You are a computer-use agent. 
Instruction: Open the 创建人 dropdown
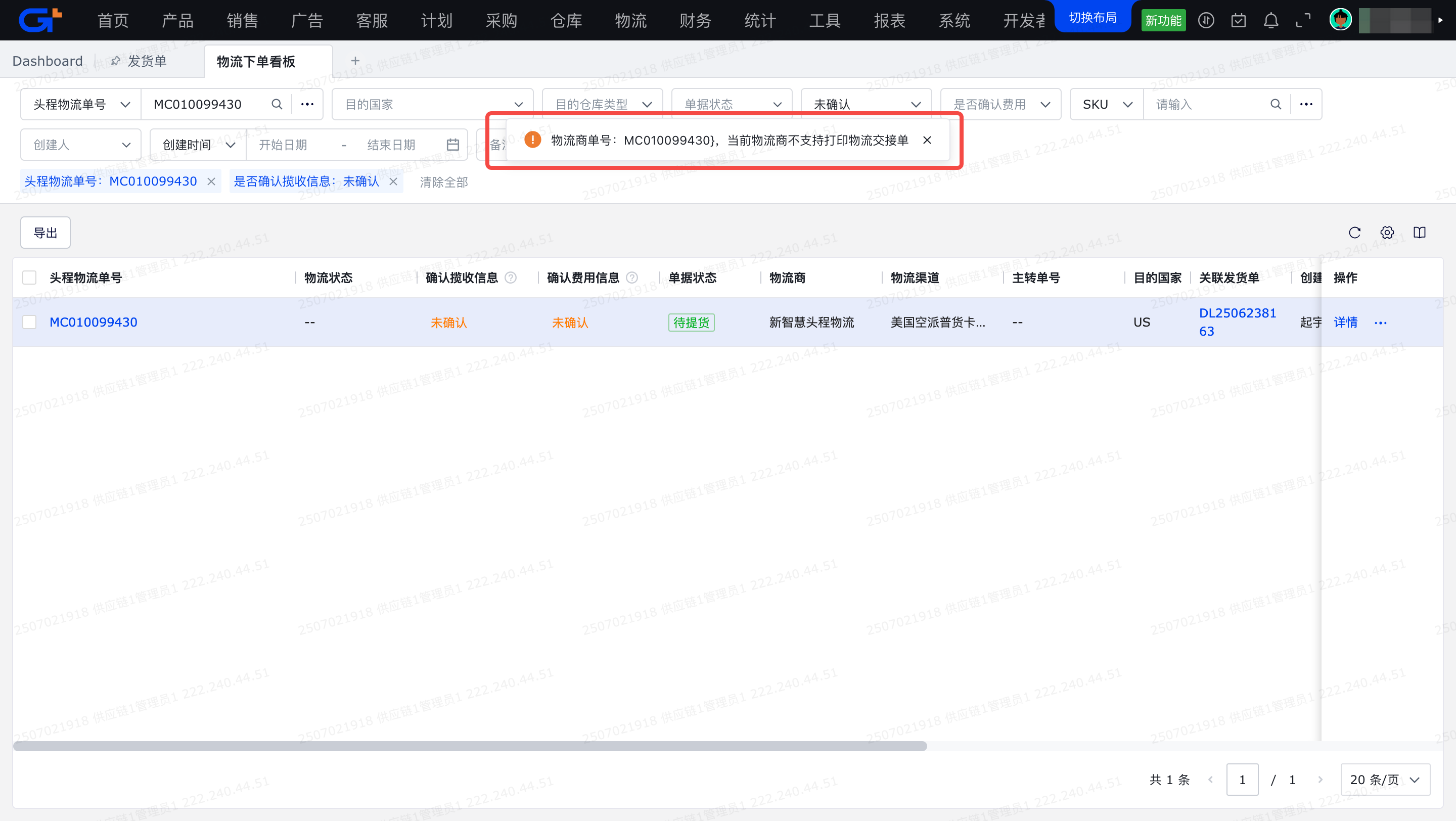81,145
